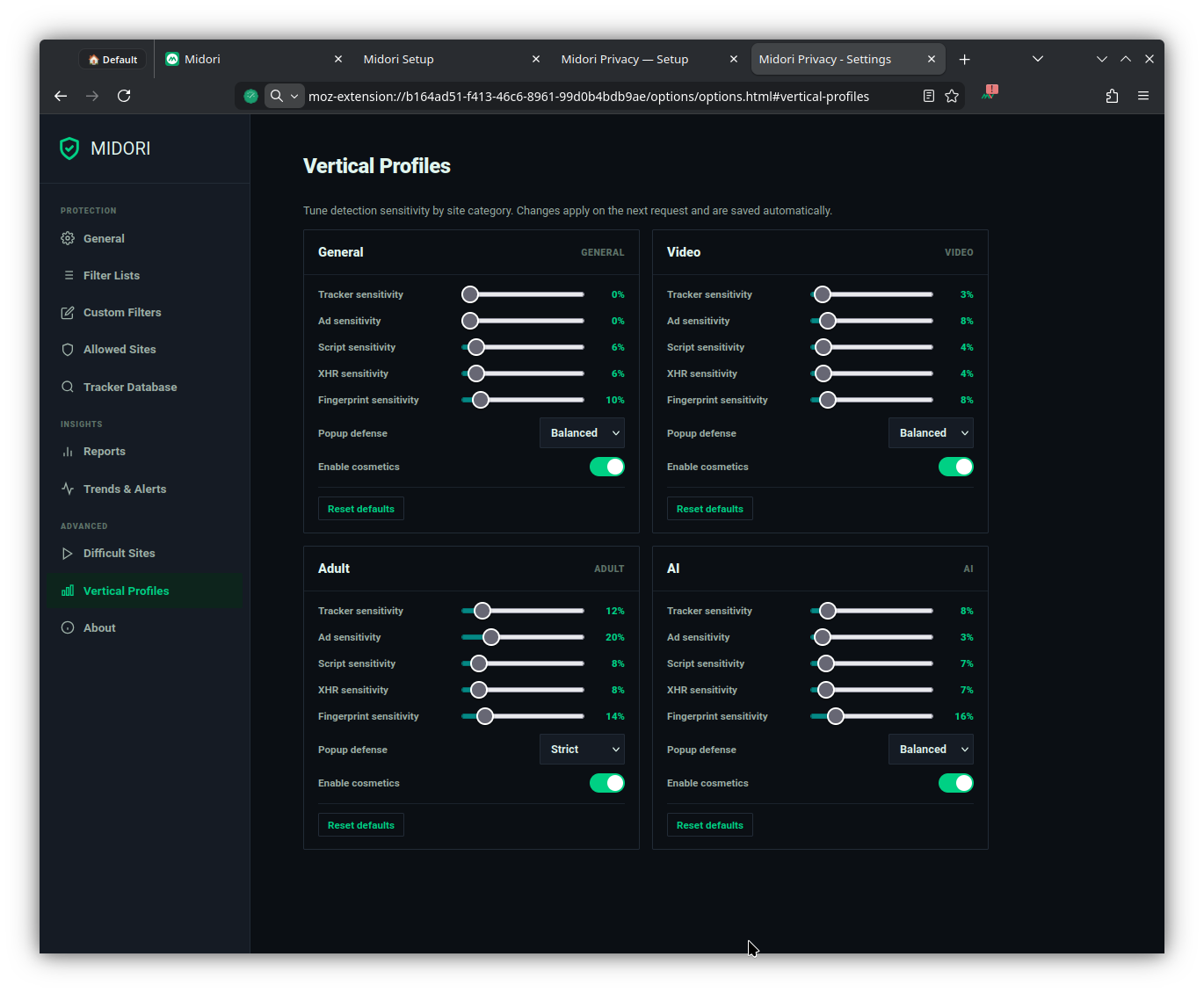Click Video profile Ad sensitivity slider
1204x993 pixels.
872,321
